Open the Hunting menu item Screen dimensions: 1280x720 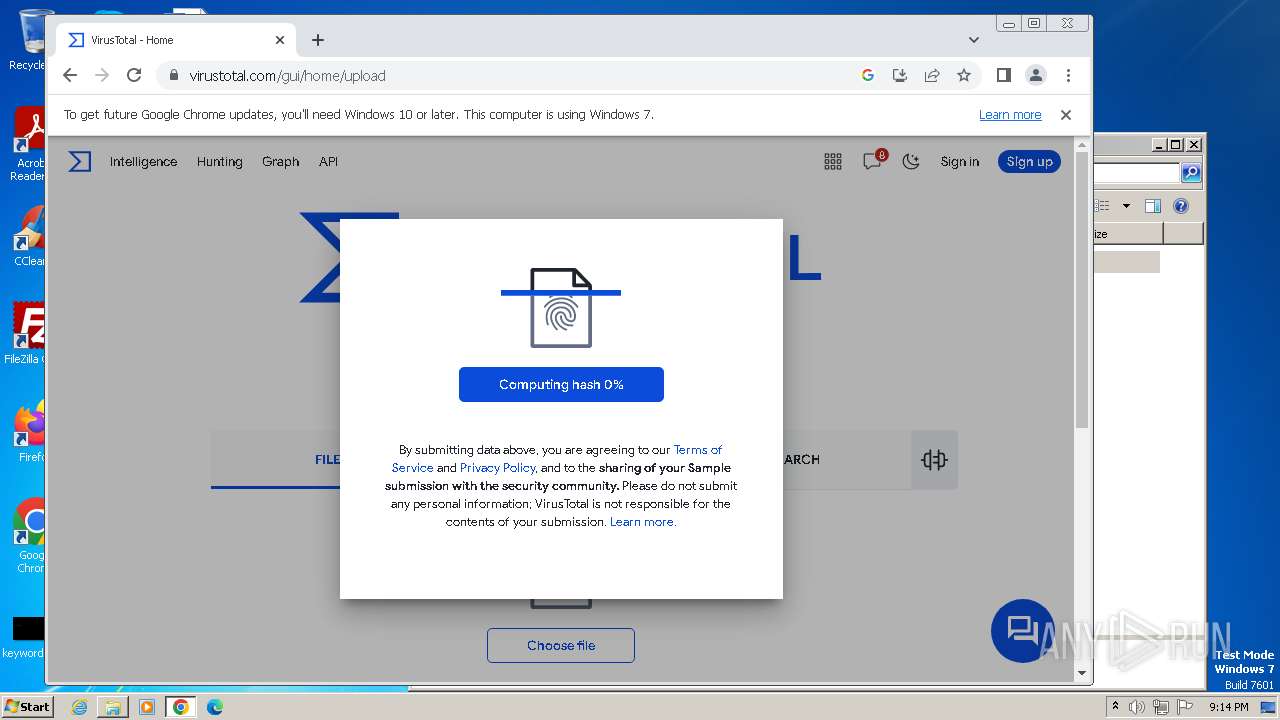pyautogui.click(x=220, y=161)
